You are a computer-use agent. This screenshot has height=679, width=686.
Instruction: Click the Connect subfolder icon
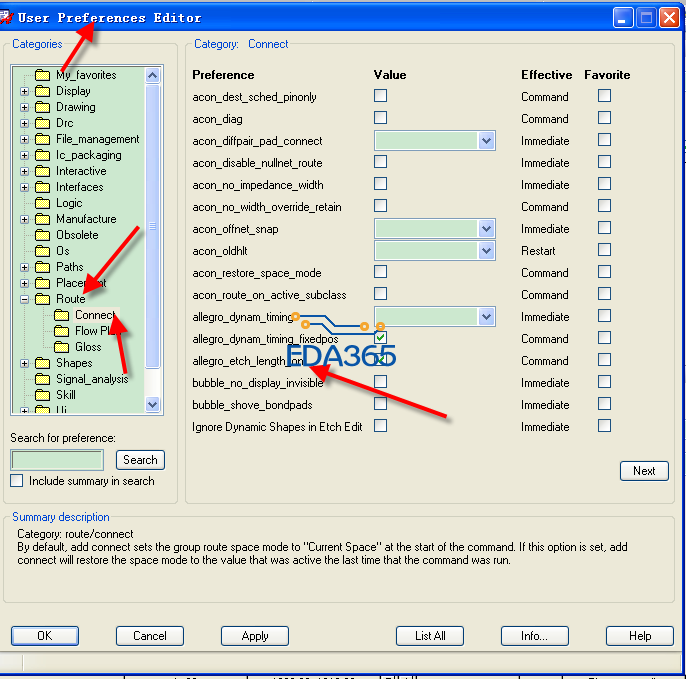click(x=62, y=315)
